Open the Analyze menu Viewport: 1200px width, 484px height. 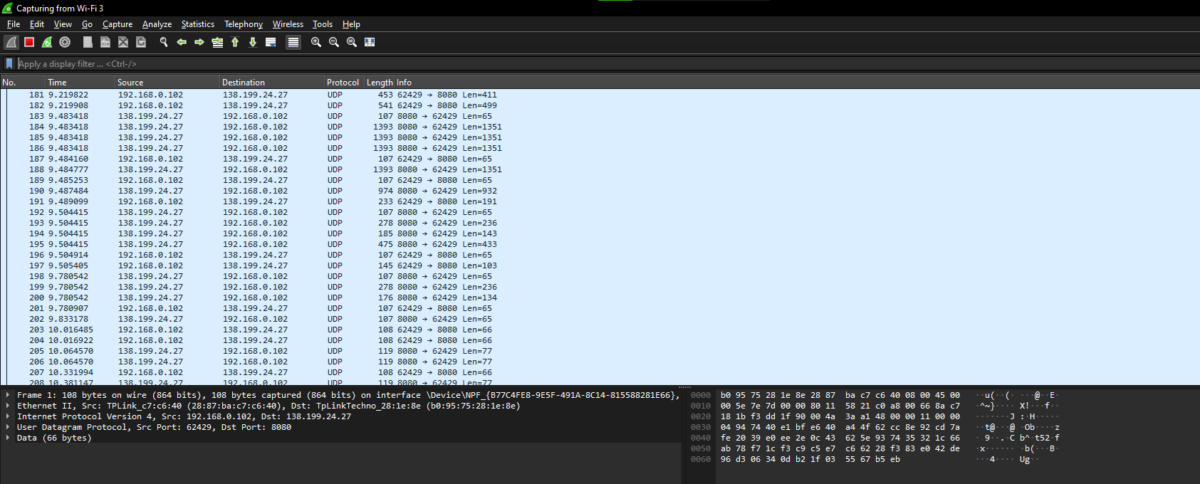(156, 23)
